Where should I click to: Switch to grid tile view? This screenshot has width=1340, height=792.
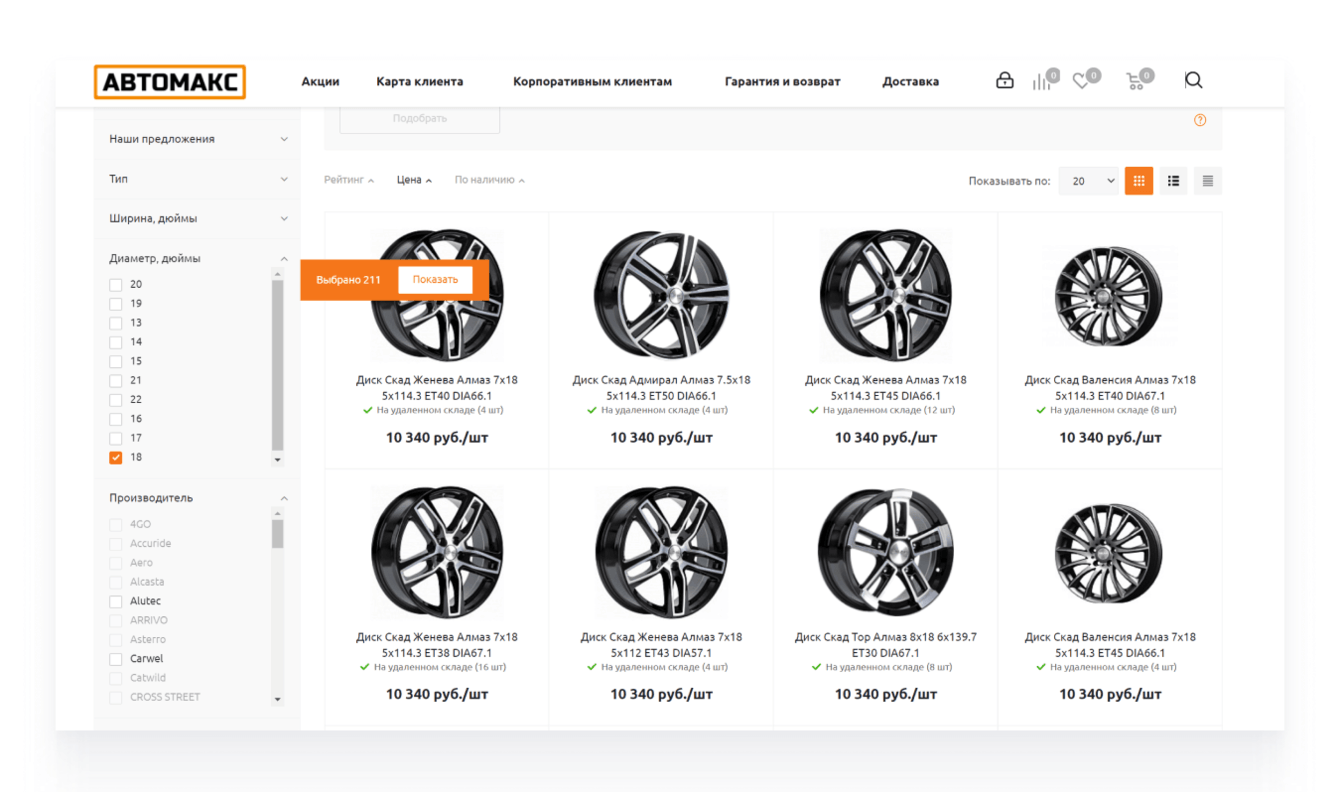(1138, 181)
